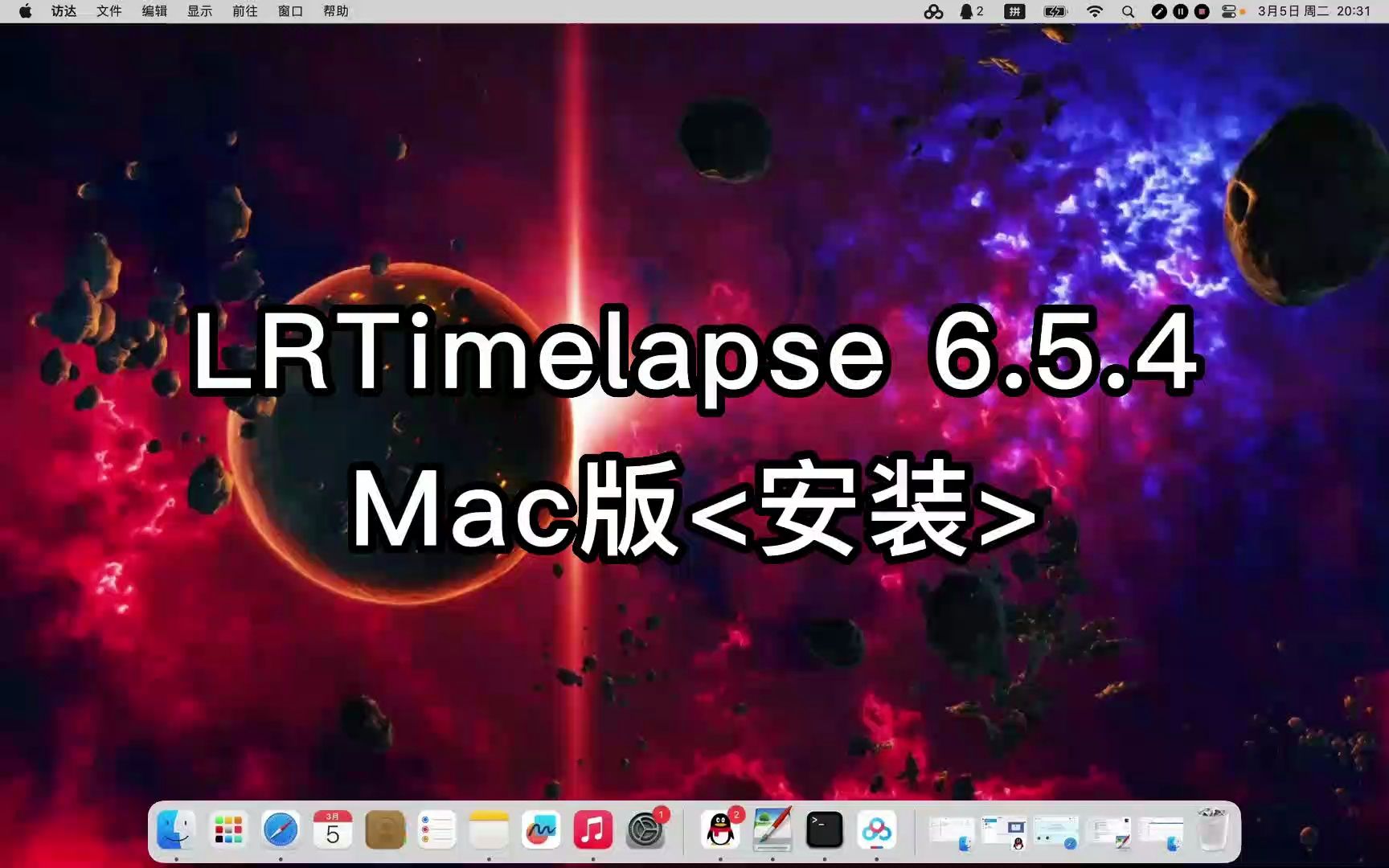Open Terminal from the Dock
This screenshot has height=868, width=1389.
[825, 829]
